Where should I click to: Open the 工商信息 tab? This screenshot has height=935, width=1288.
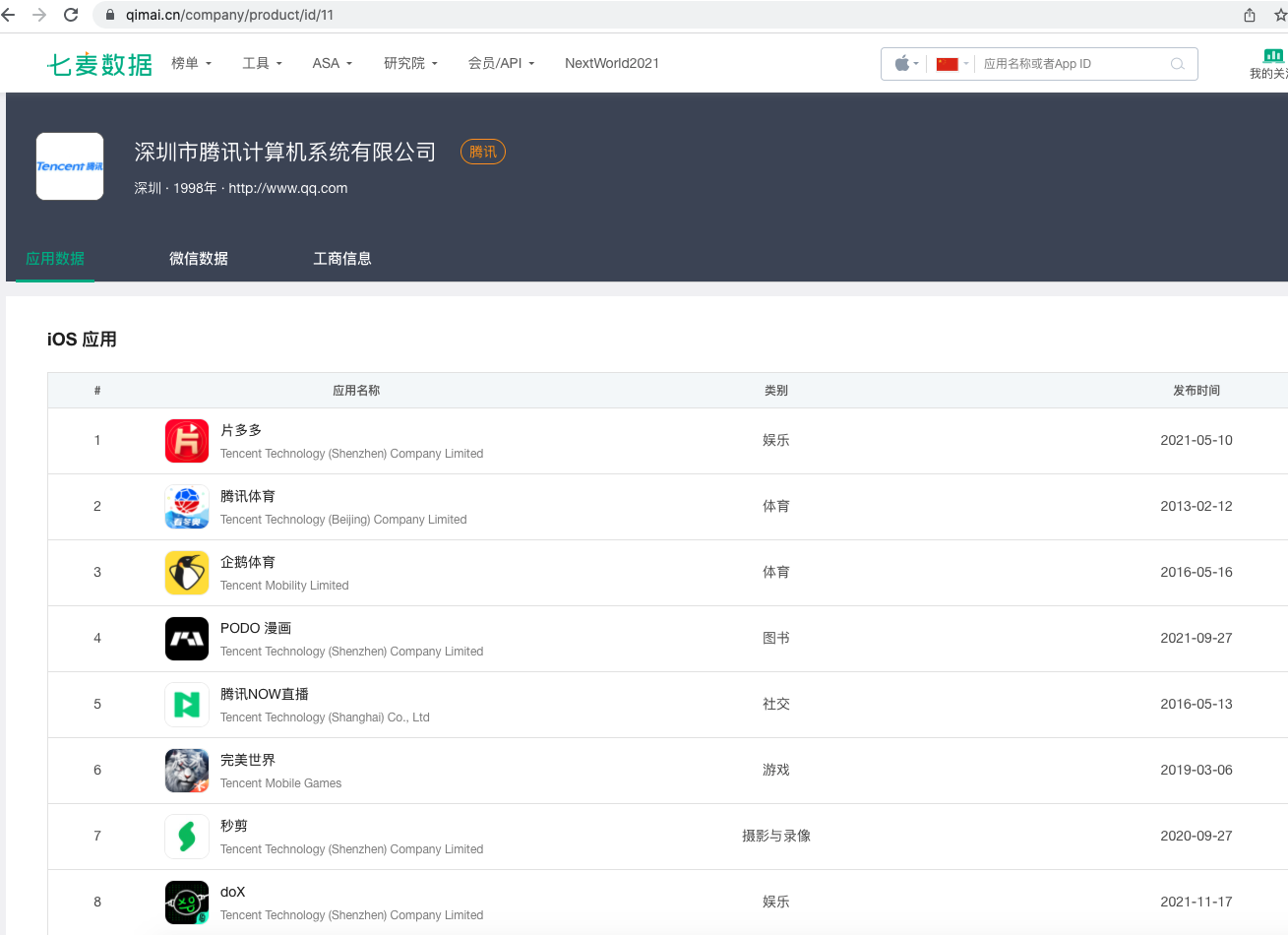tap(341, 258)
